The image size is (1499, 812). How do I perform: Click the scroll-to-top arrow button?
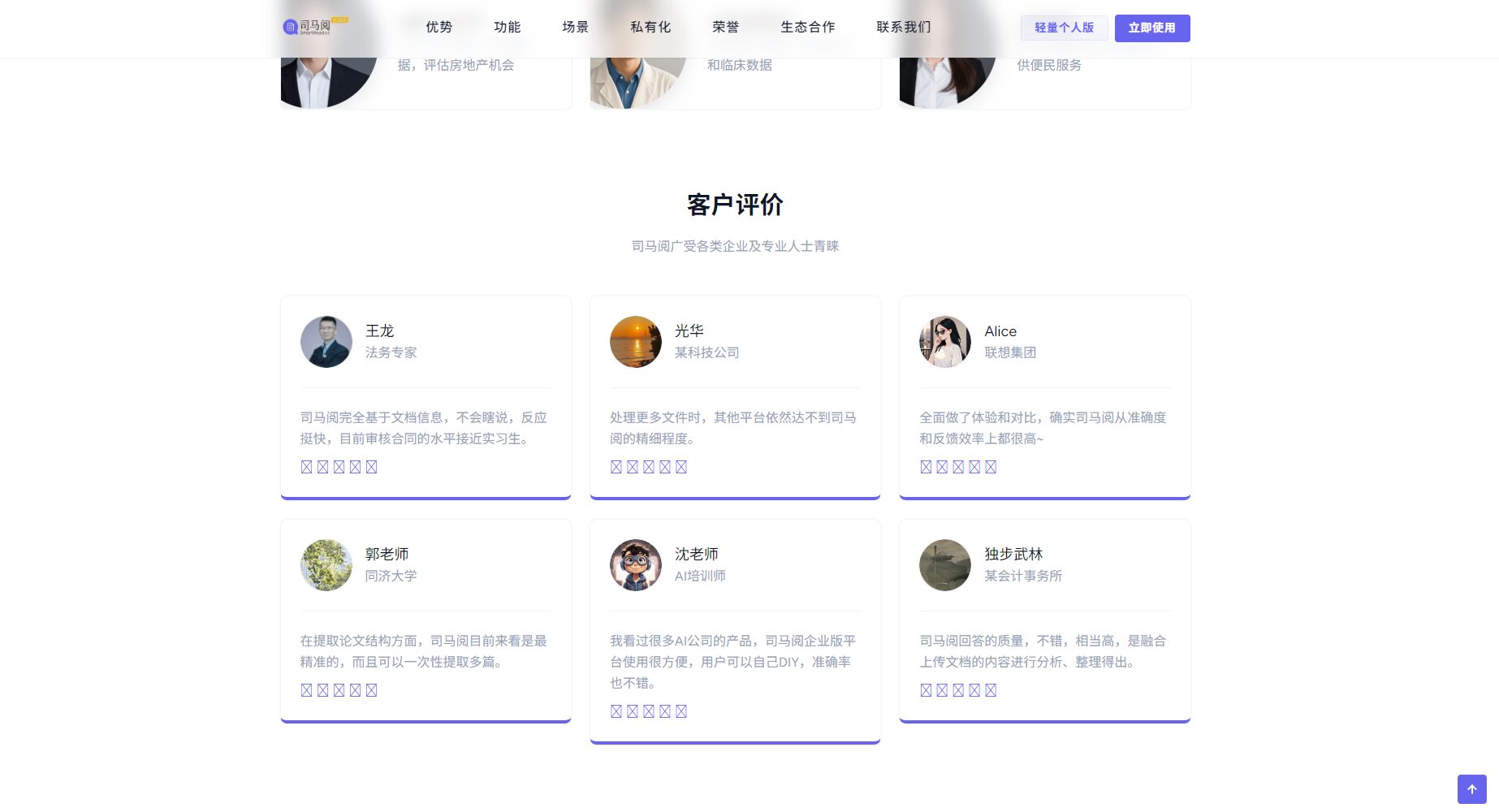coord(1471,788)
